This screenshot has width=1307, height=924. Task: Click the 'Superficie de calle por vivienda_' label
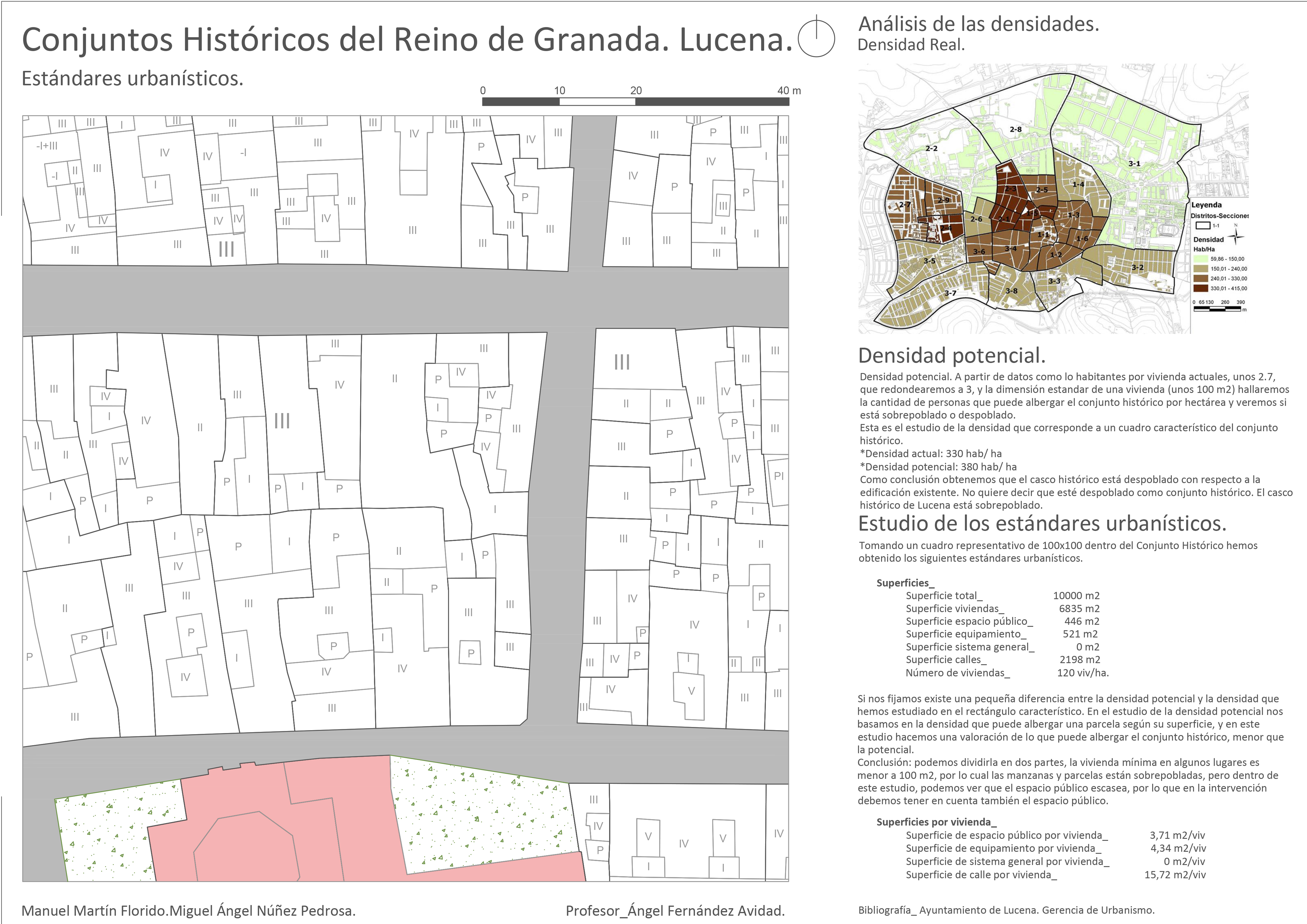coord(981,874)
